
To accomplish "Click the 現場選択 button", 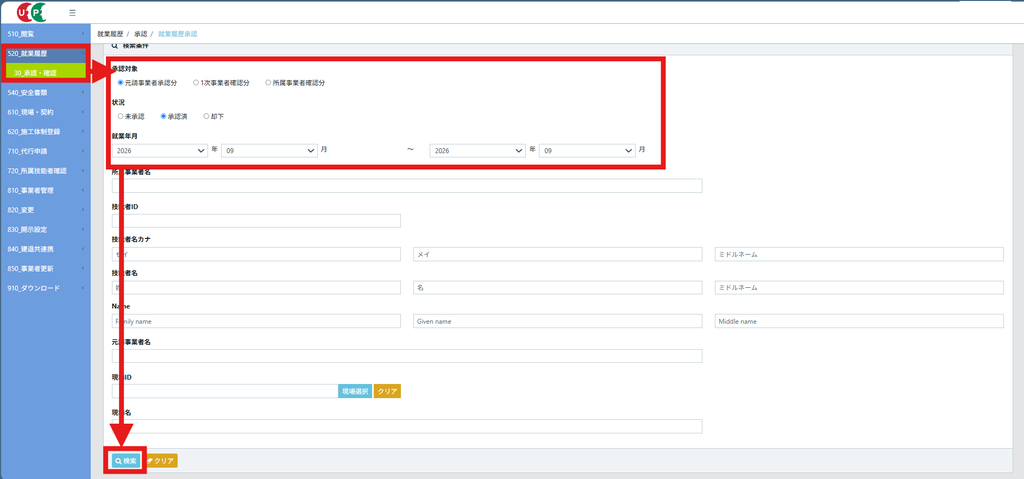I will coord(355,391).
